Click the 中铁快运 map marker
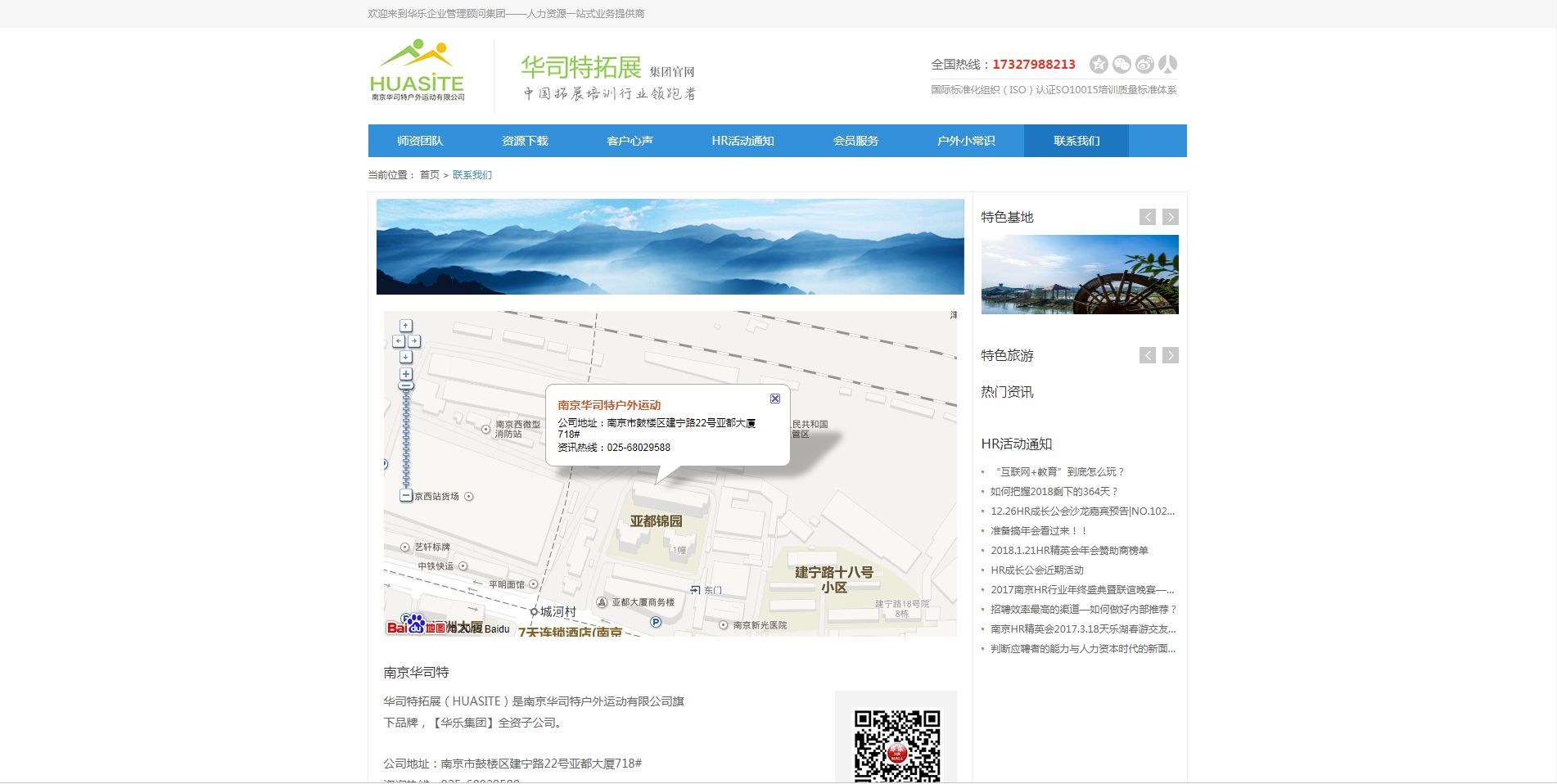The image size is (1557, 784). coord(463,566)
